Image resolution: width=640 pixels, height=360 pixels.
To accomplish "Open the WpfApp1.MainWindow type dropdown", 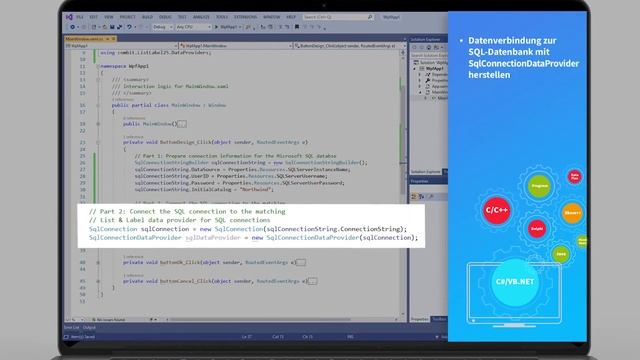I will click(x=236, y=46).
